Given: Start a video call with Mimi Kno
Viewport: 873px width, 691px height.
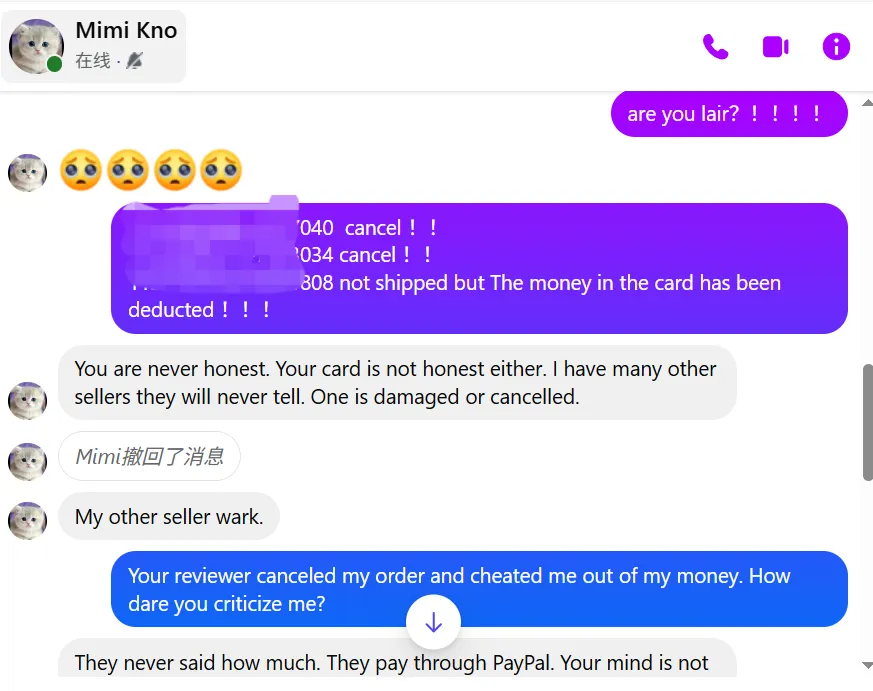Looking at the screenshot, I should click(776, 46).
